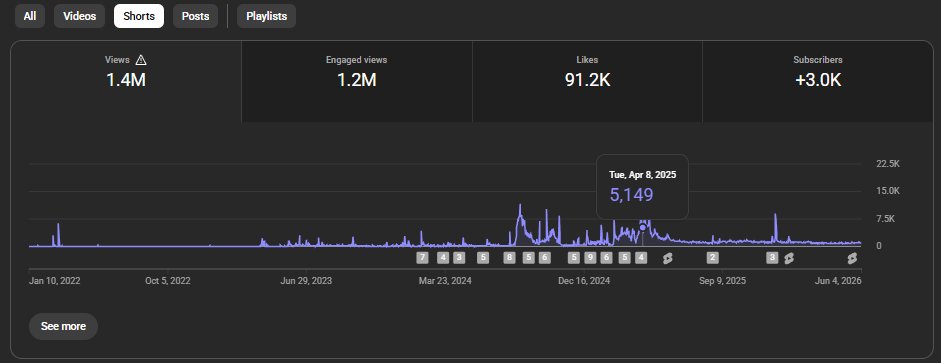This screenshot has width=941, height=363.
Task: Click the Jun 4, 2026 axis label
Action: (839, 281)
